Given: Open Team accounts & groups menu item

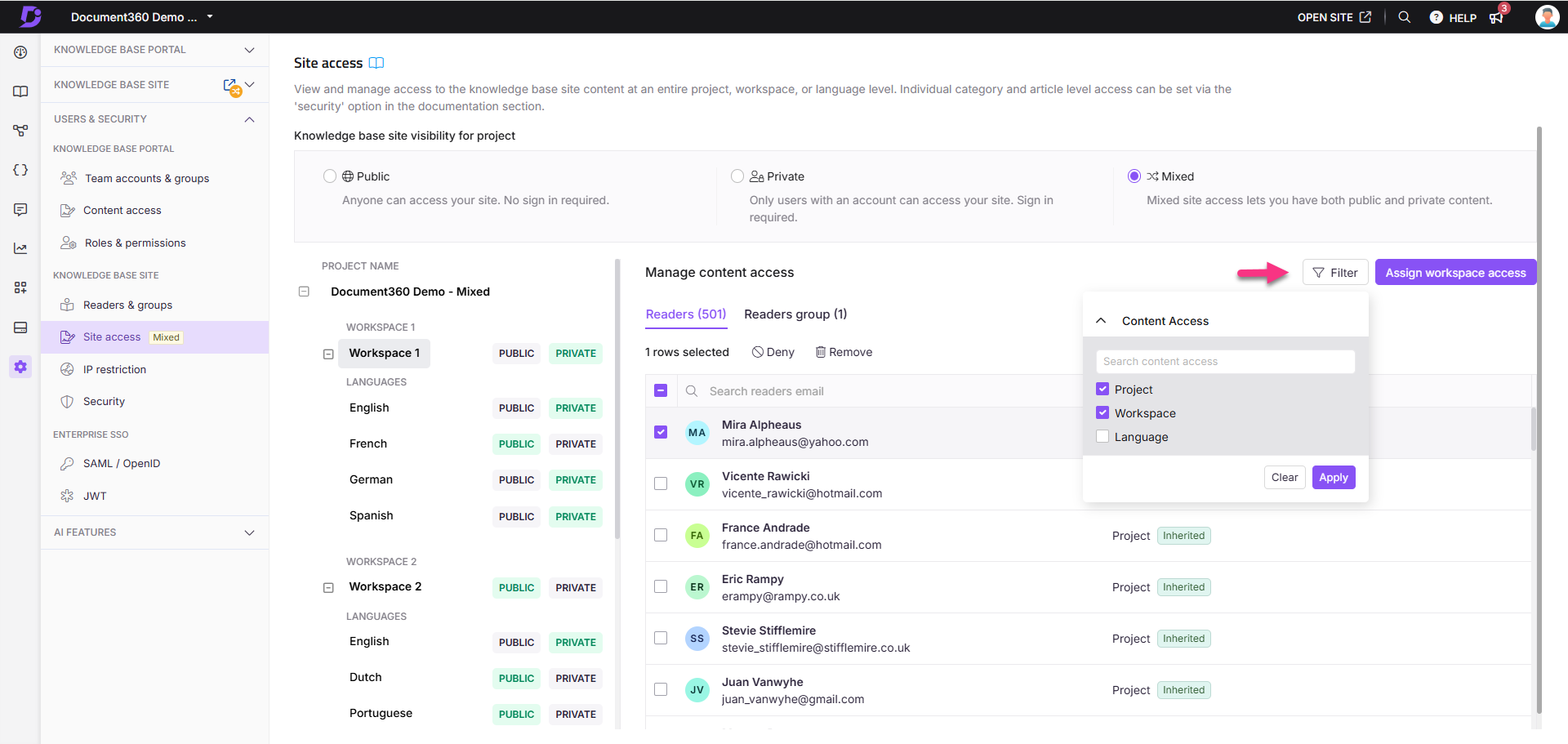Looking at the screenshot, I should (147, 178).
